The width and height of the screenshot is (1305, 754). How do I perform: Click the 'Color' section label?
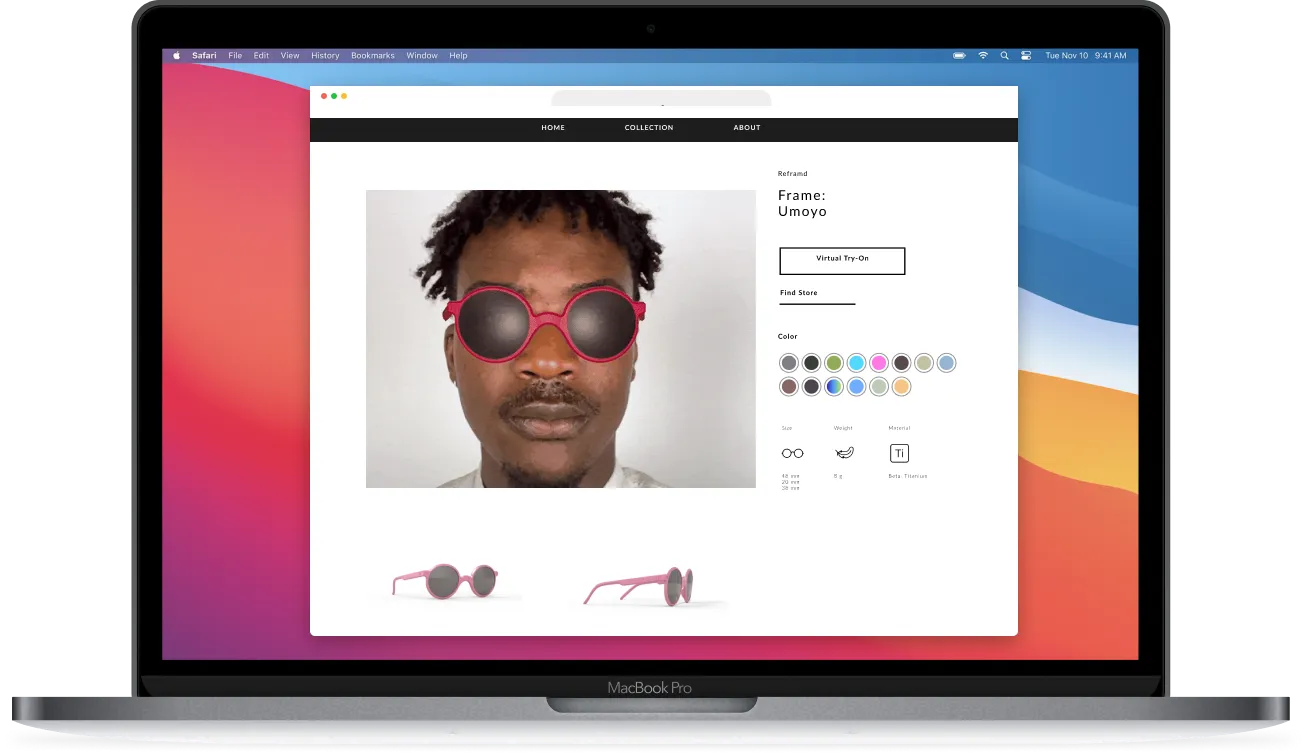(x=788, y=337)
